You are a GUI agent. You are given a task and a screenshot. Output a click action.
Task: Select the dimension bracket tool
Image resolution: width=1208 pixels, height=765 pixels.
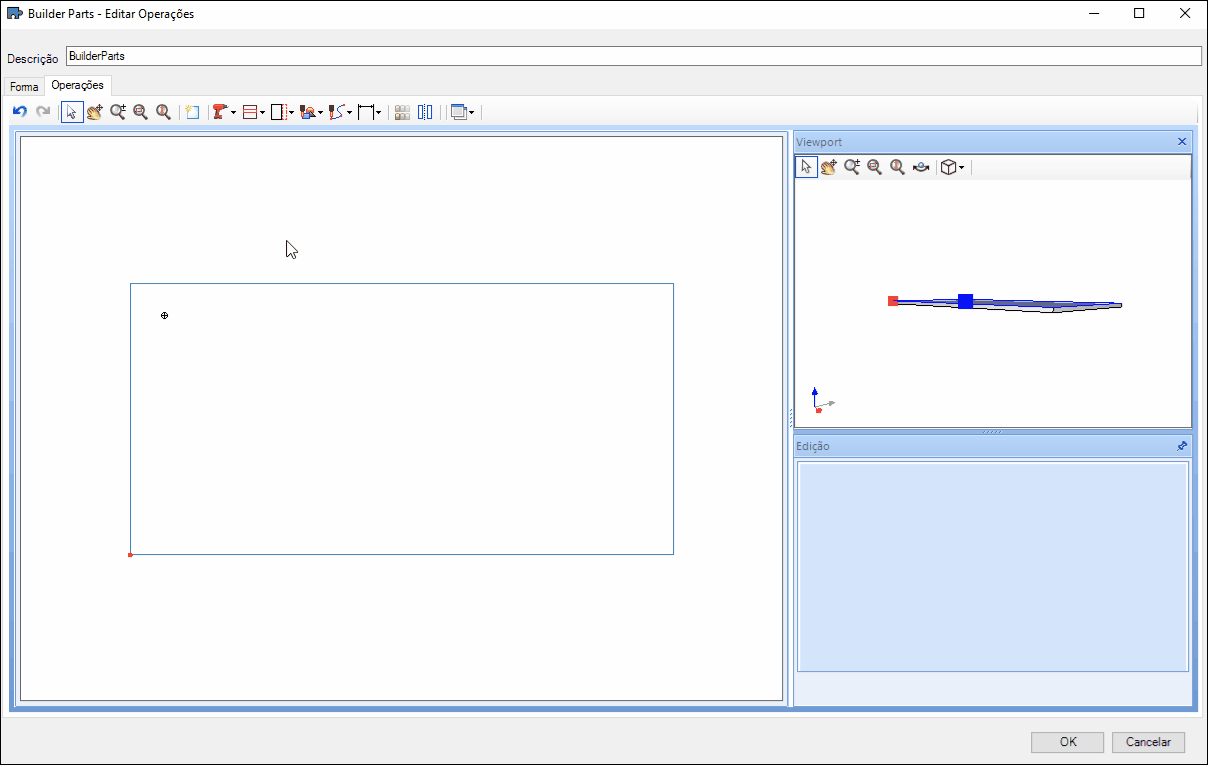(x=365, y=112)
